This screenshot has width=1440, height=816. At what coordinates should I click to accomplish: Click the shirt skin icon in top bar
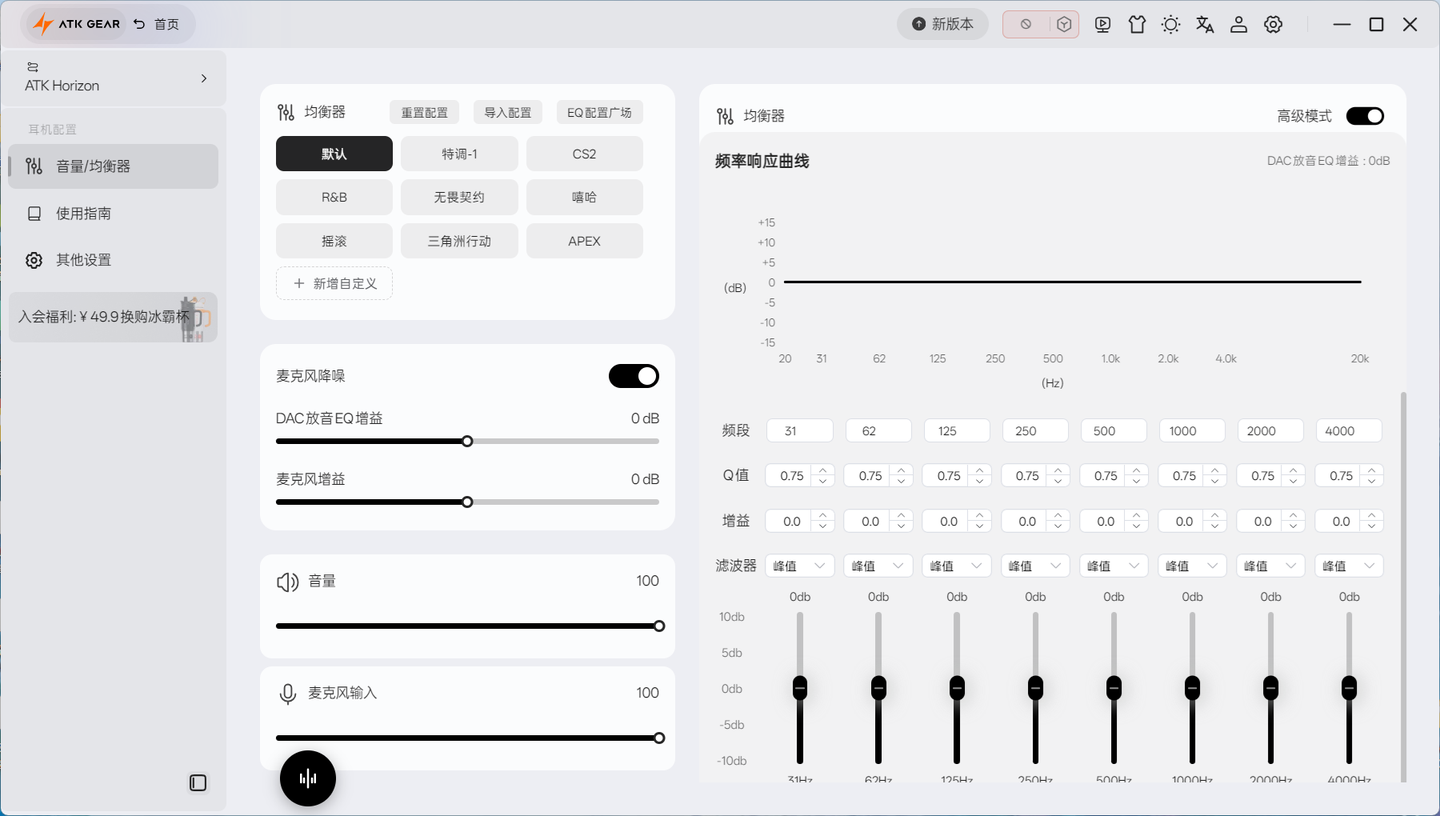[x=1137, y=25]
